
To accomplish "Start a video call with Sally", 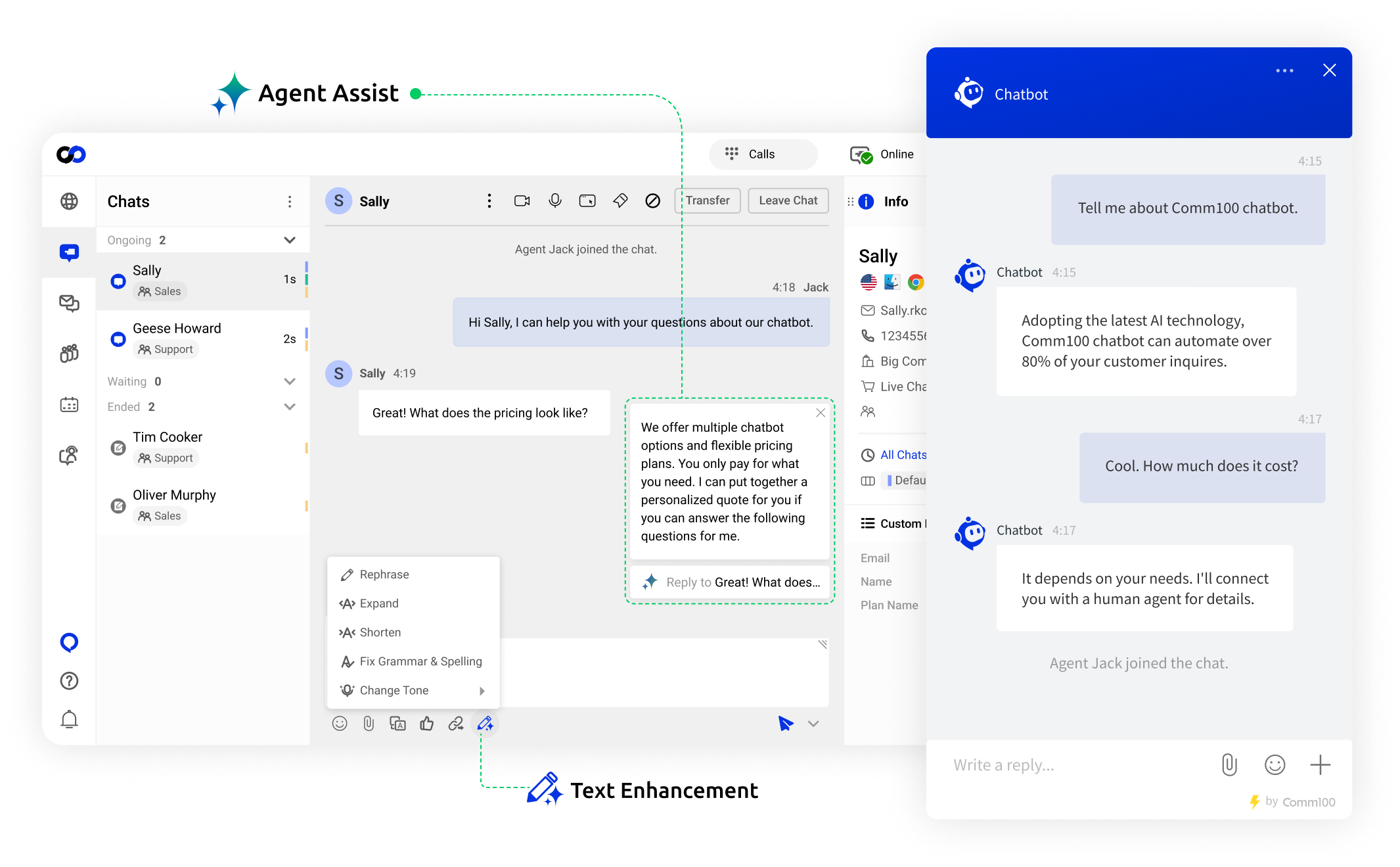I will [522, 200].
